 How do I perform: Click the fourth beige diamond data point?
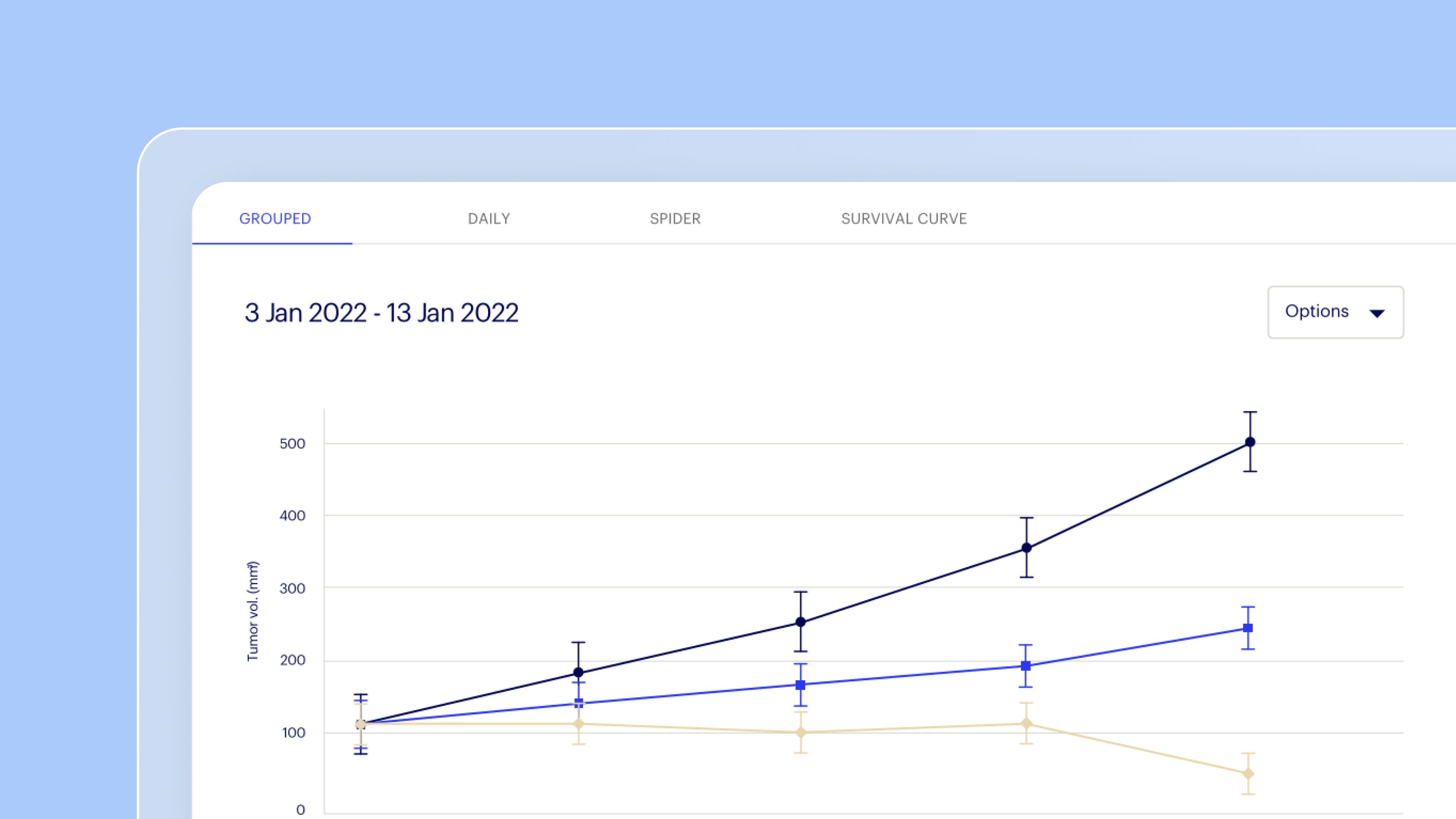pos(1027,723)
